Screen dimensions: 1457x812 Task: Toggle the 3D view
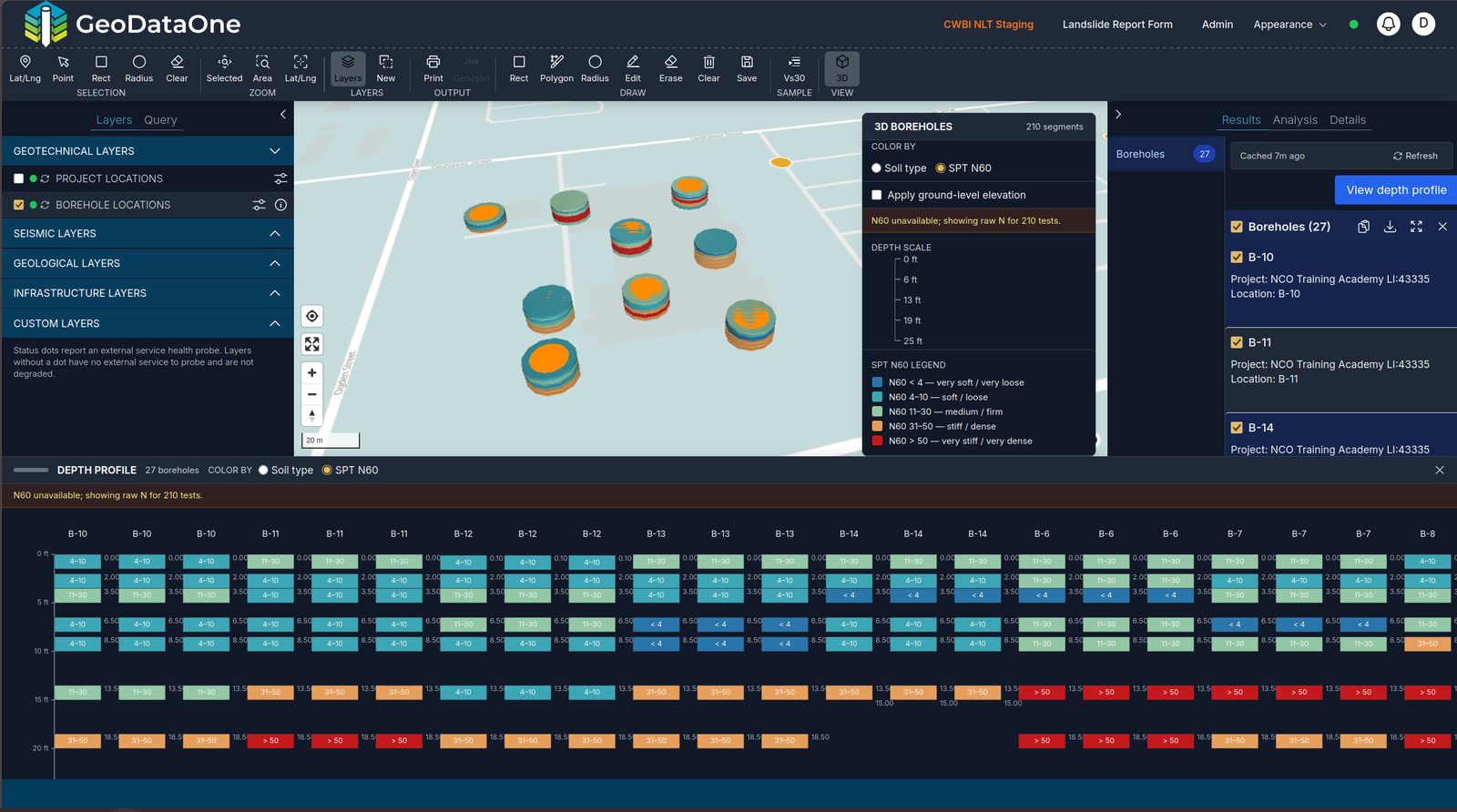(x=842, y=68)
